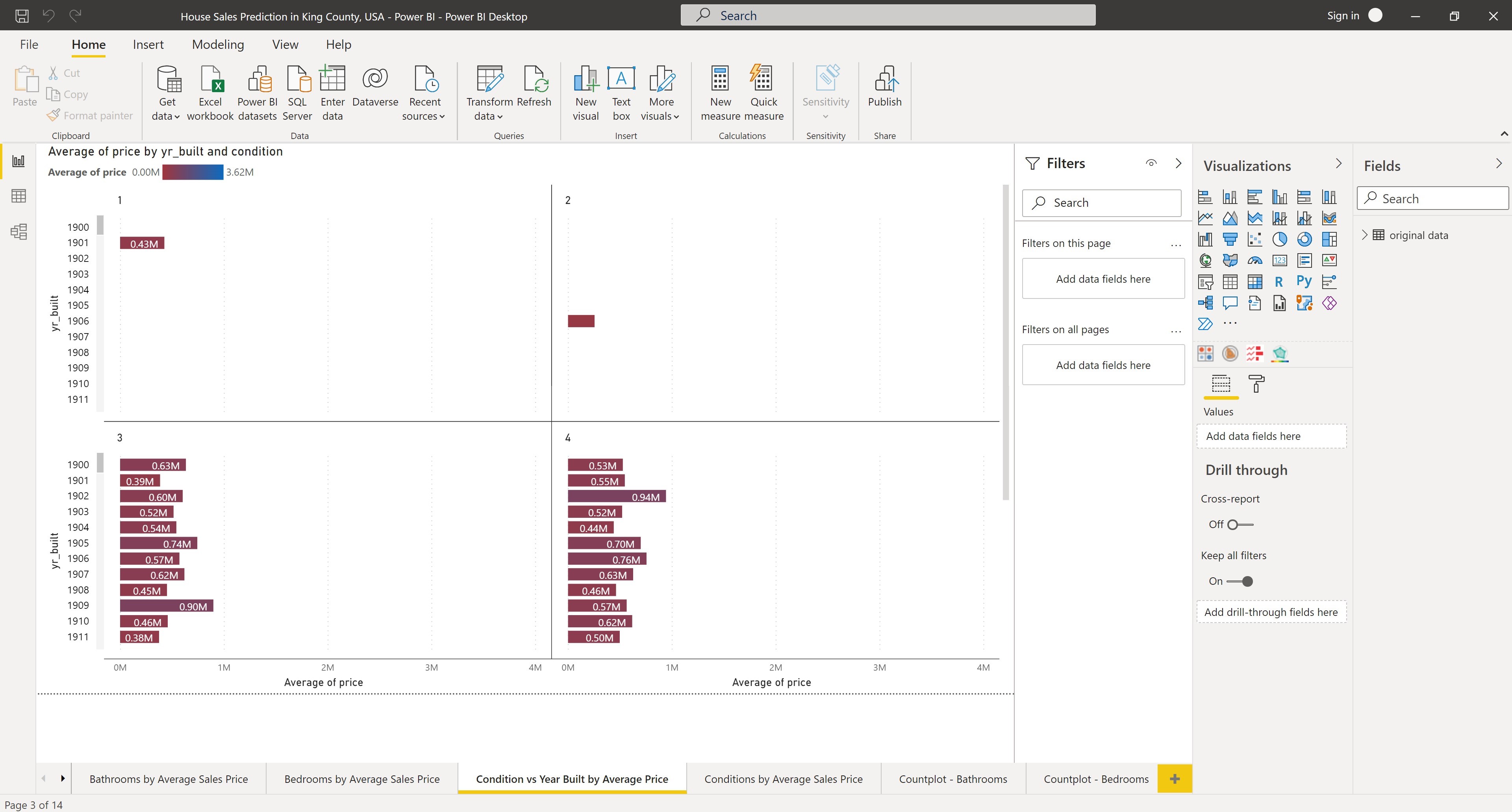Click the Transform data icon
Image resolution: width=1512 pixels, height=812 pixels.
click(489, 79)
